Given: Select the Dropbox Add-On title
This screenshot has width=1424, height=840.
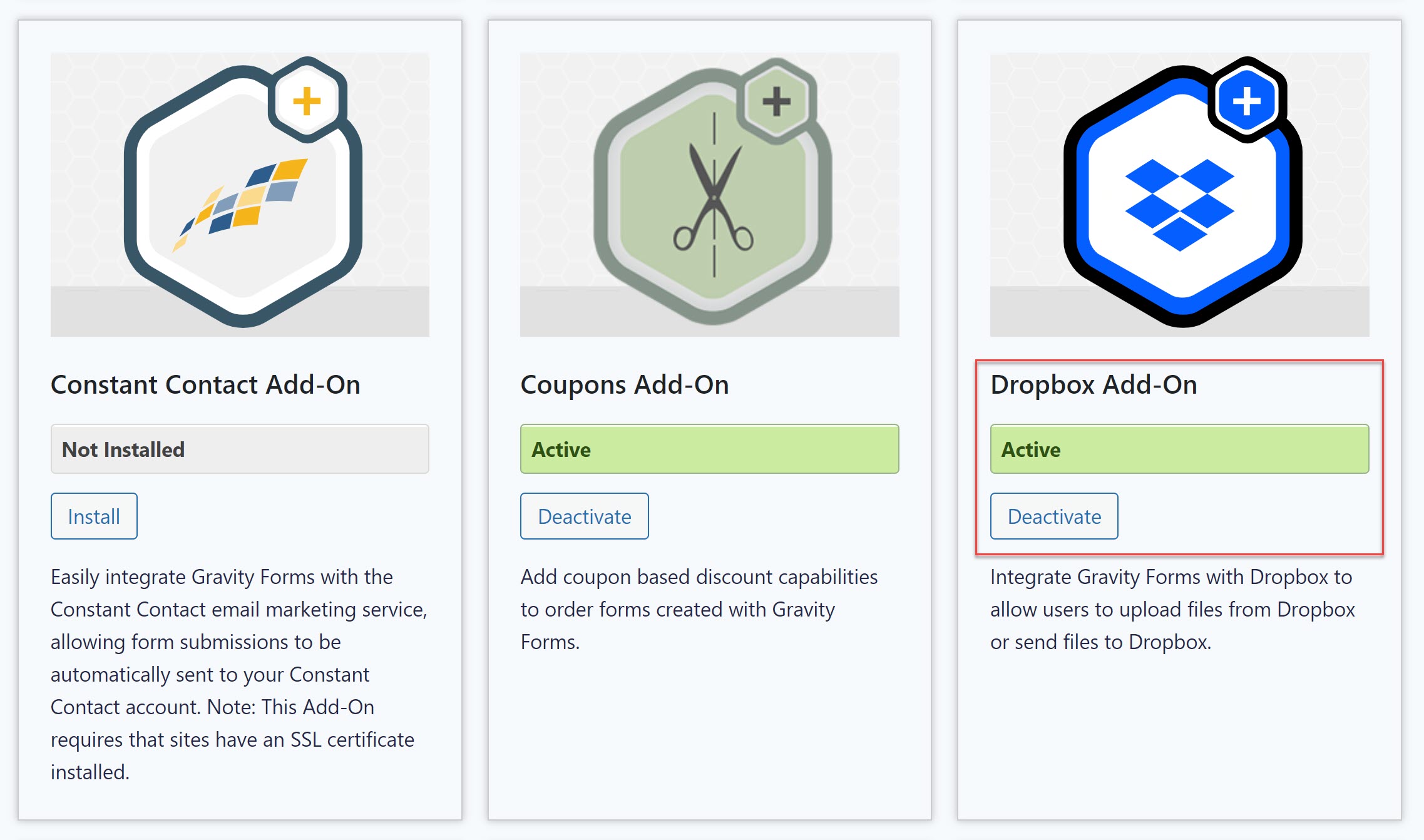Looking at the screenshot, I should tap(1094, 384).
